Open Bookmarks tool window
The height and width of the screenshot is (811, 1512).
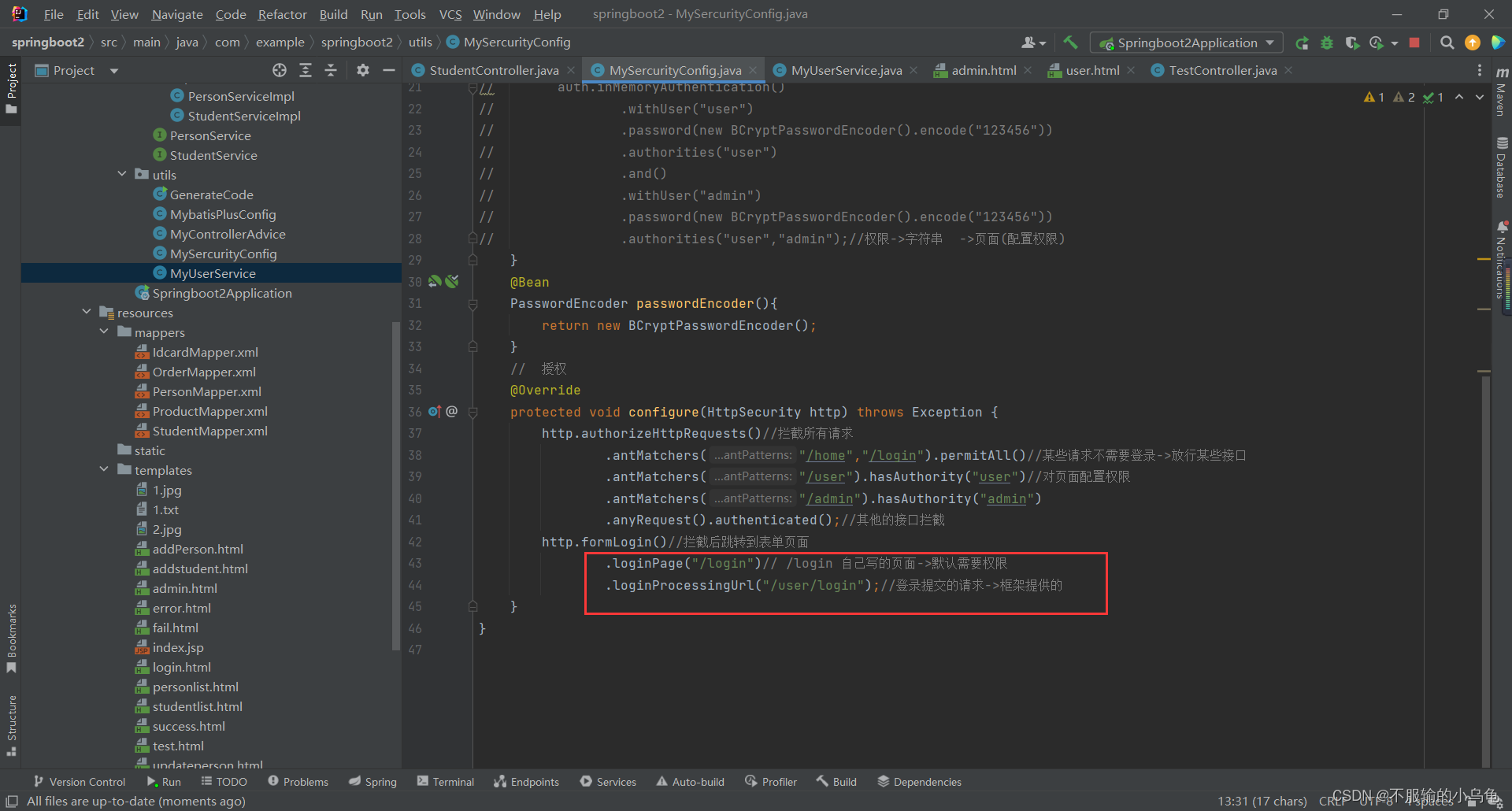[x=11, y=639]
